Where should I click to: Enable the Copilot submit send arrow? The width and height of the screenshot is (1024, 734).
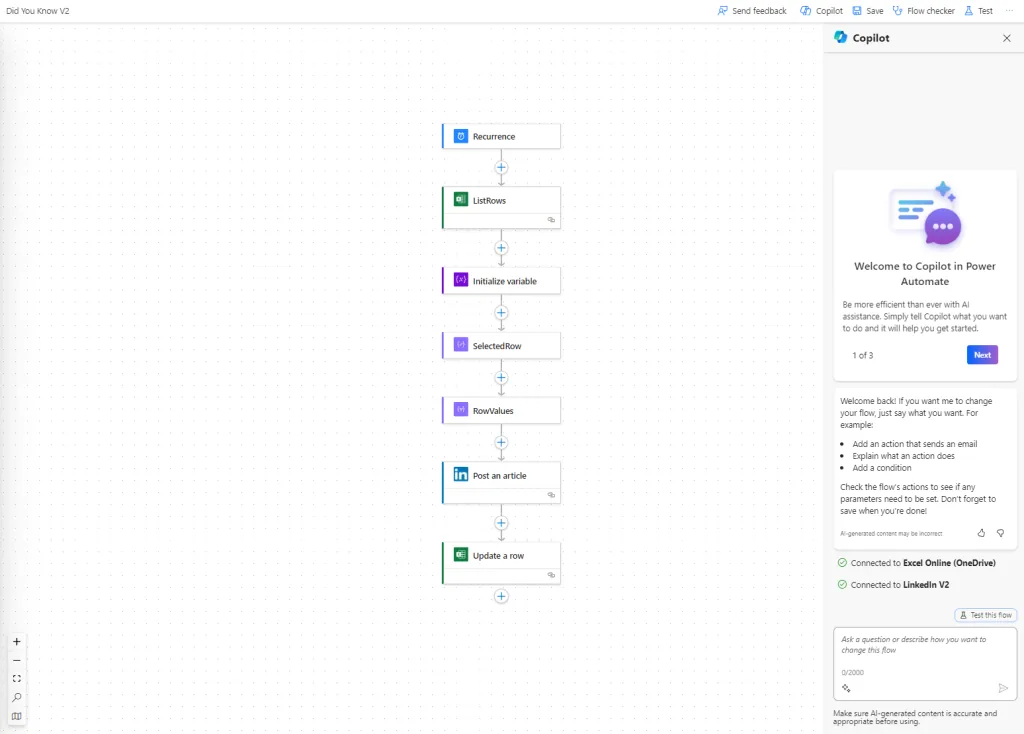click(x=1002, y=688)
